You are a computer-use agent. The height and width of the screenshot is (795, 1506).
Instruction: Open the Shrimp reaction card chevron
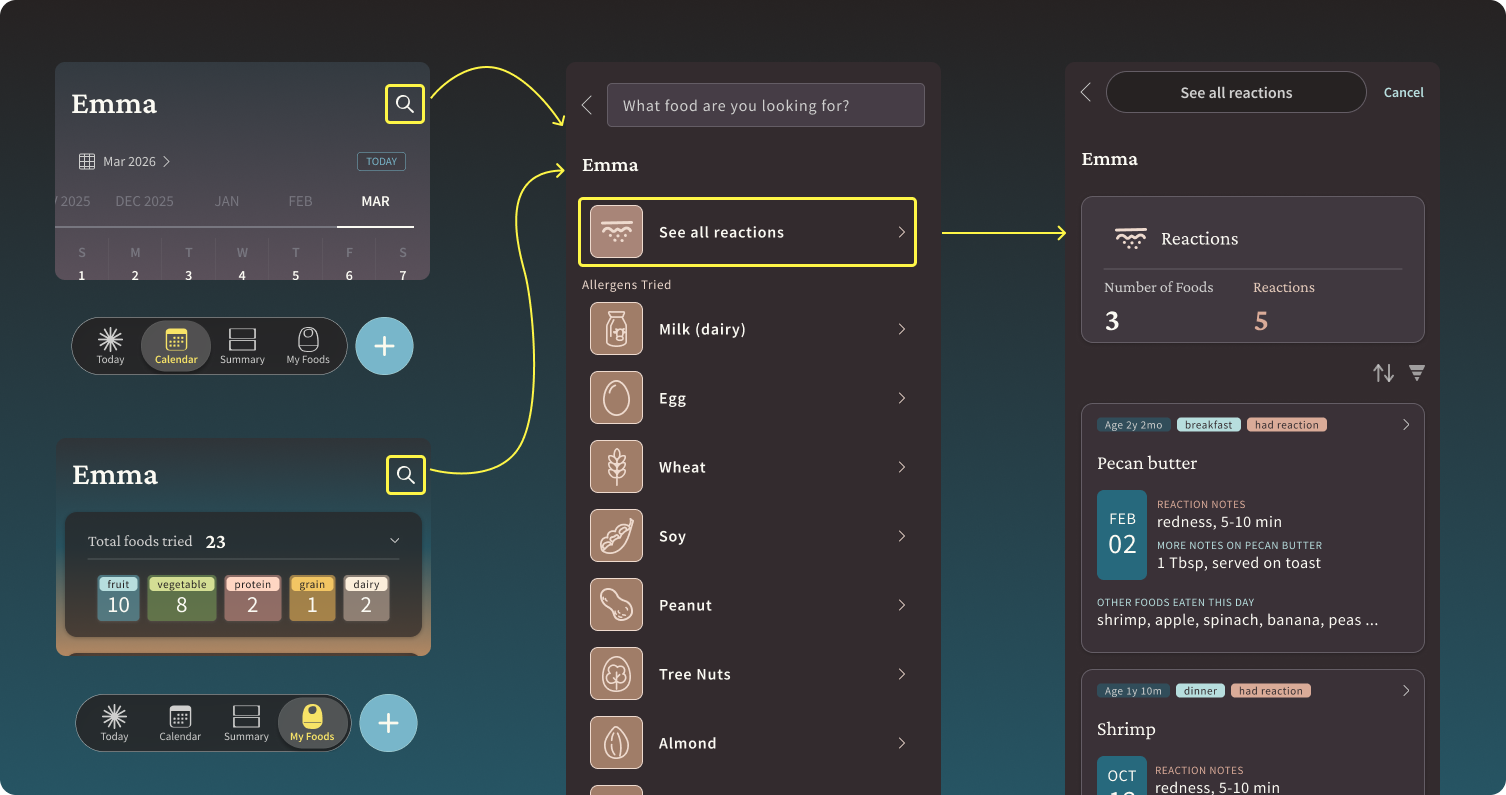pyautogui.click(x=1406, y=691)
